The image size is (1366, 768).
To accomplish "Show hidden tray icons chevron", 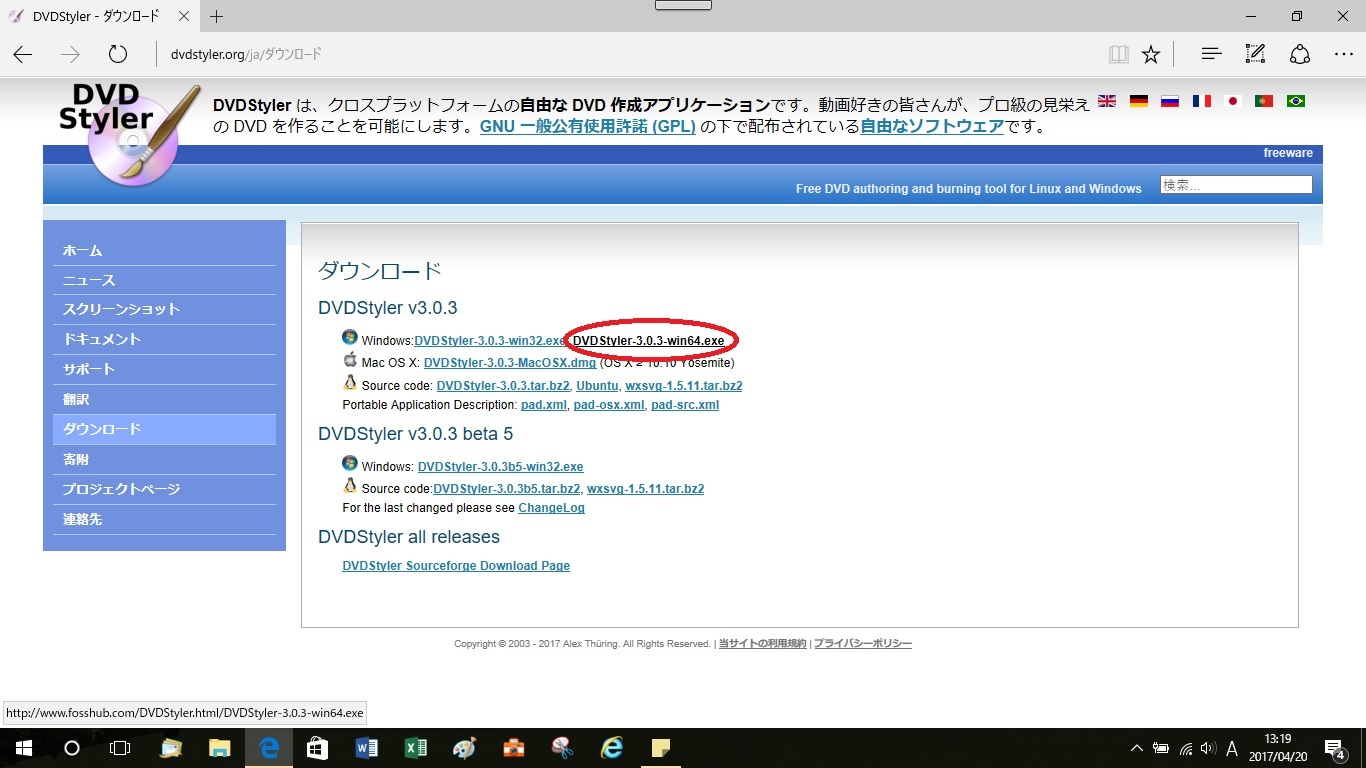I will [x=1137, y=748].
